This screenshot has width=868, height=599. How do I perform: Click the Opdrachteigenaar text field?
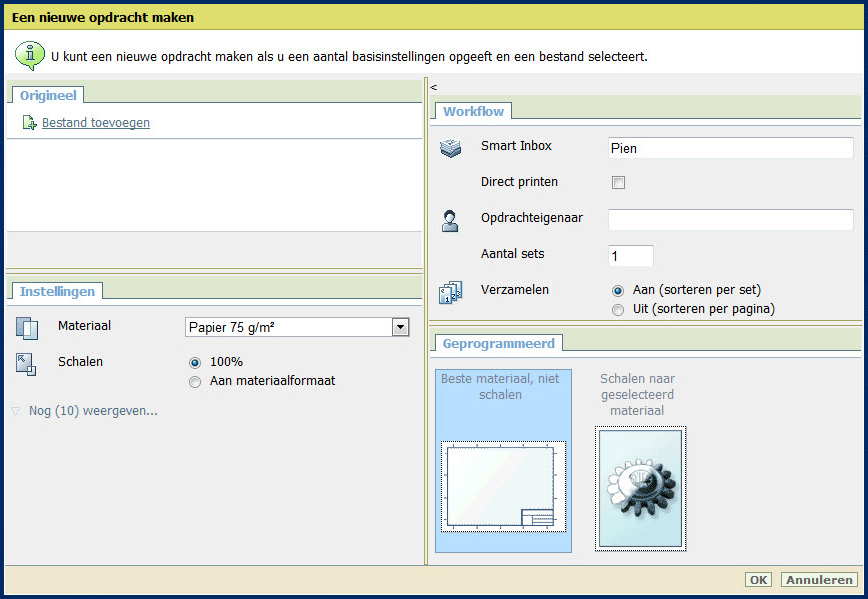point(730,220)
